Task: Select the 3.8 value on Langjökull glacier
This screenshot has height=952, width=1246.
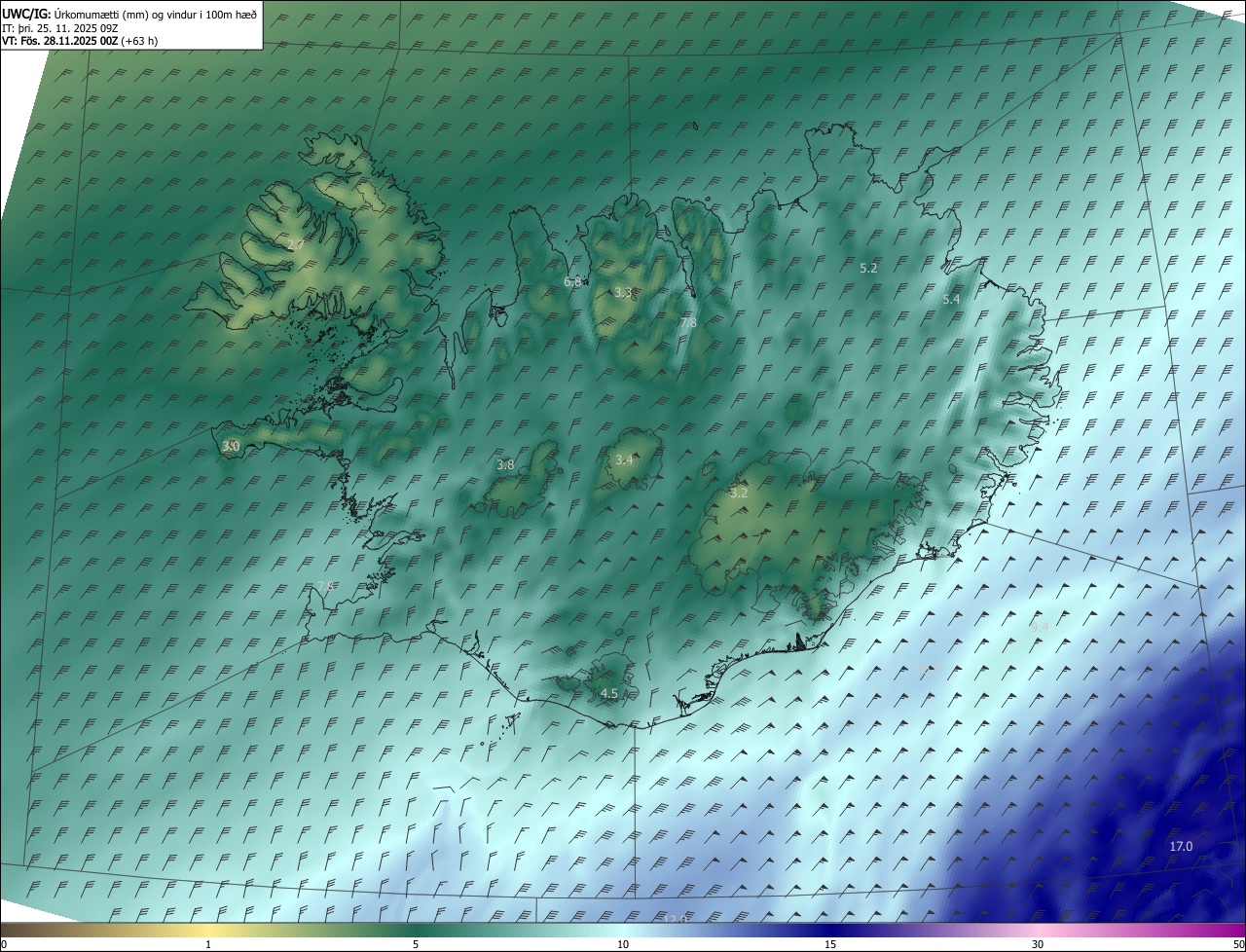Action: click(x=505, y=464)
